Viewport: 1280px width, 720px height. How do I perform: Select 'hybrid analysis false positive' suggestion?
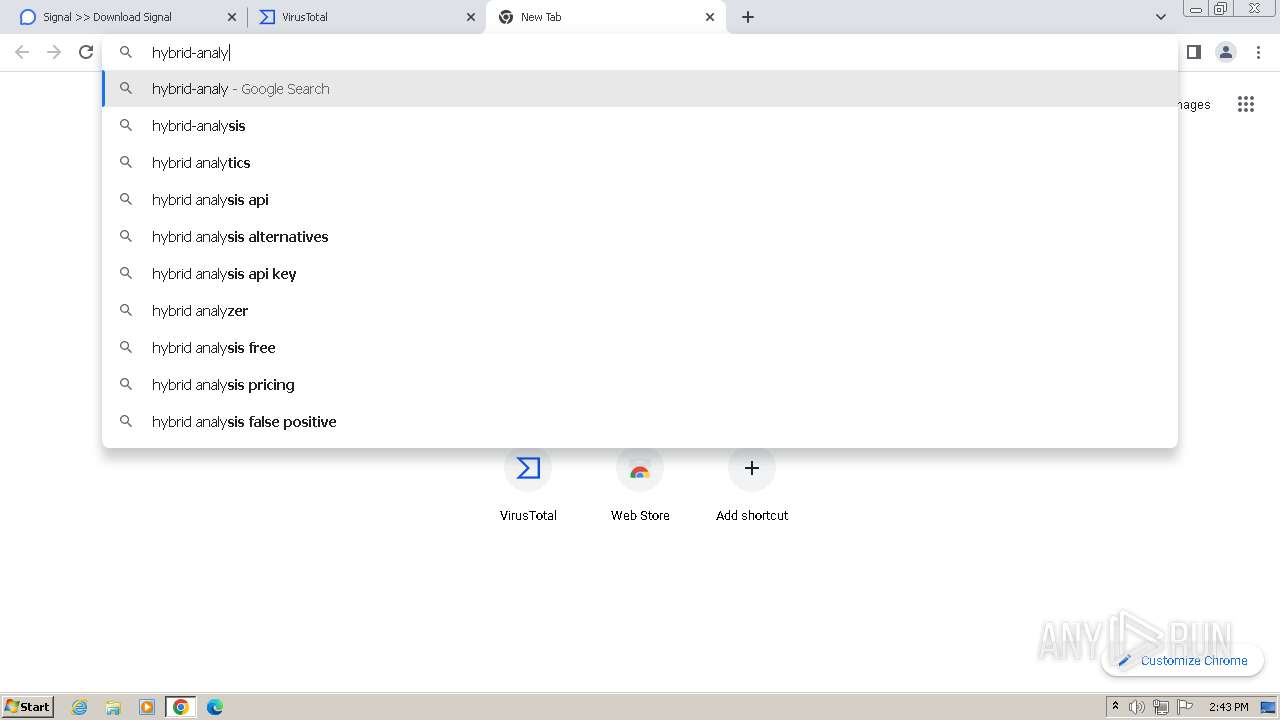coord(640,422)
